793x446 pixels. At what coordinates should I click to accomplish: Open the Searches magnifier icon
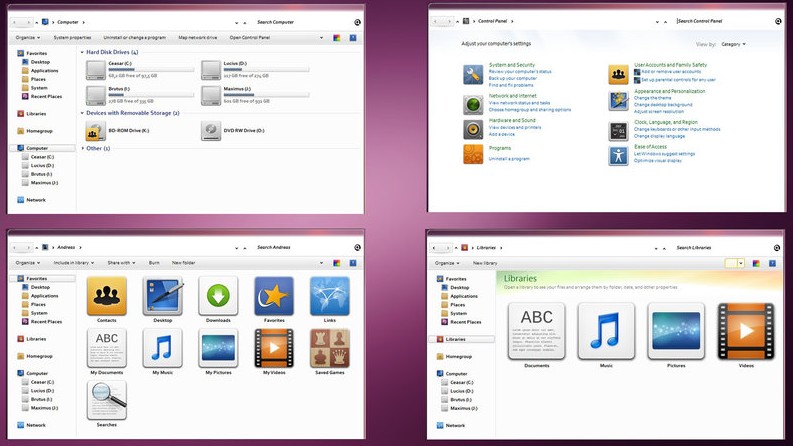(x=107, y=400)
